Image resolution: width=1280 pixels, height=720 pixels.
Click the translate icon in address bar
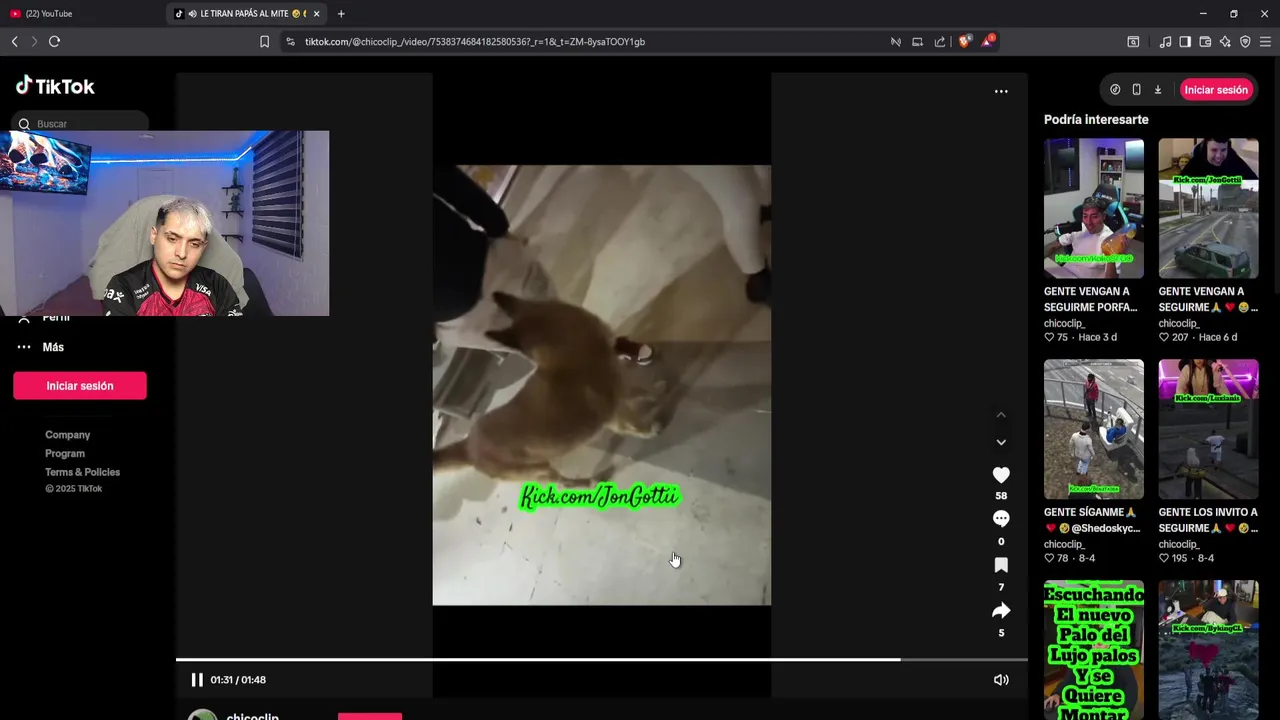coord(896,42)
